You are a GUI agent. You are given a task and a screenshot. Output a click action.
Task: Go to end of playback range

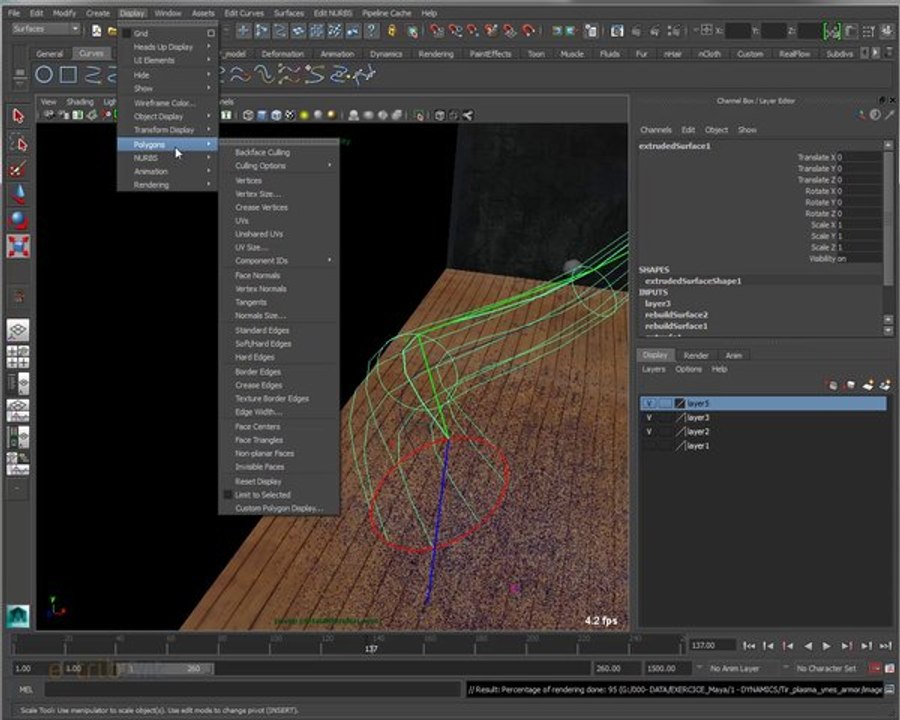click(886, 646)
